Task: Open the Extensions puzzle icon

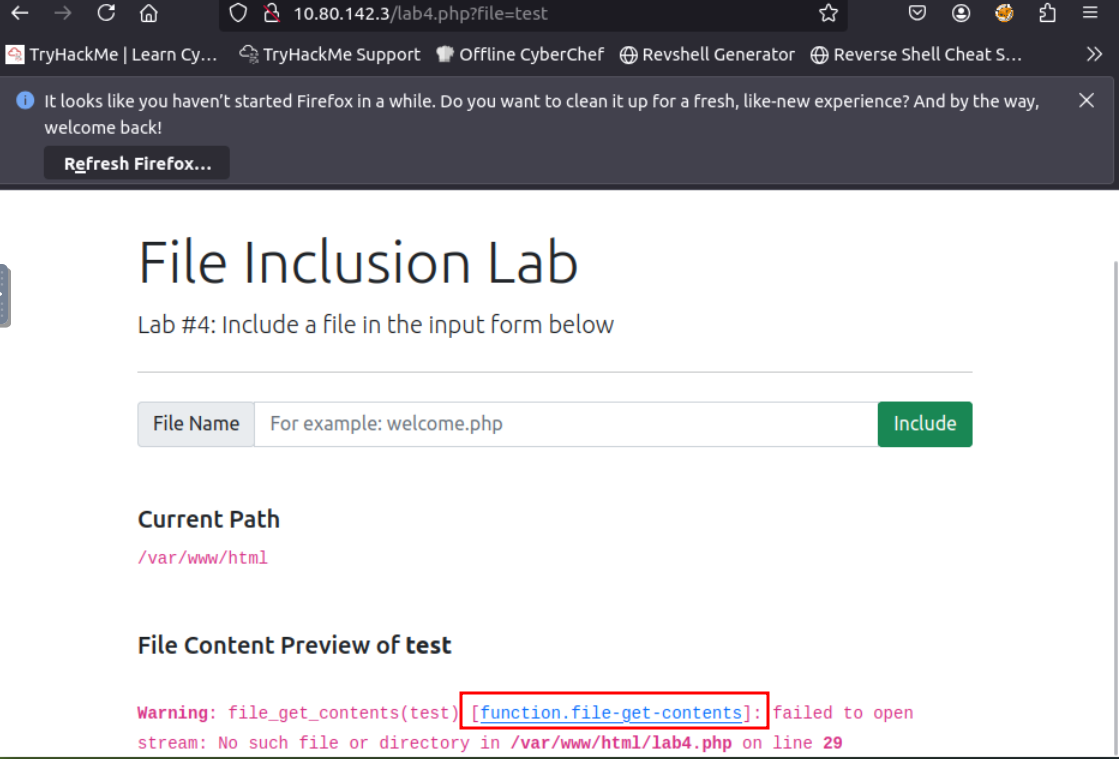Action: pyautogui.click(x=1047, y=13)
